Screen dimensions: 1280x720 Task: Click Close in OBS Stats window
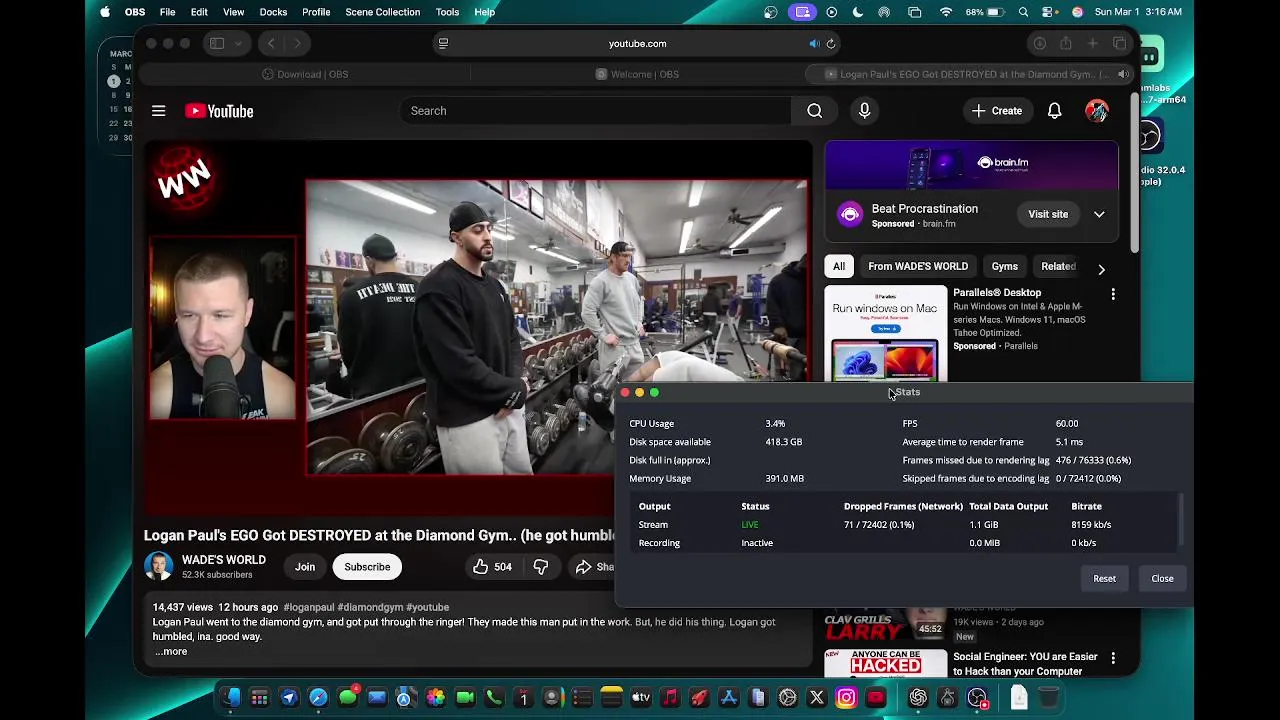[1162, 579]
